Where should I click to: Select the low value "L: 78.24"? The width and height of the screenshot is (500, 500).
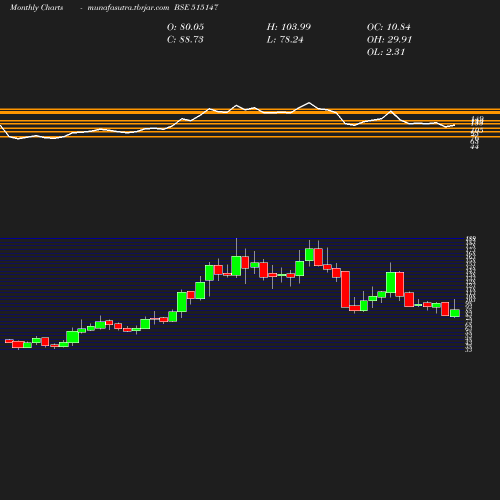coord(285,39)
